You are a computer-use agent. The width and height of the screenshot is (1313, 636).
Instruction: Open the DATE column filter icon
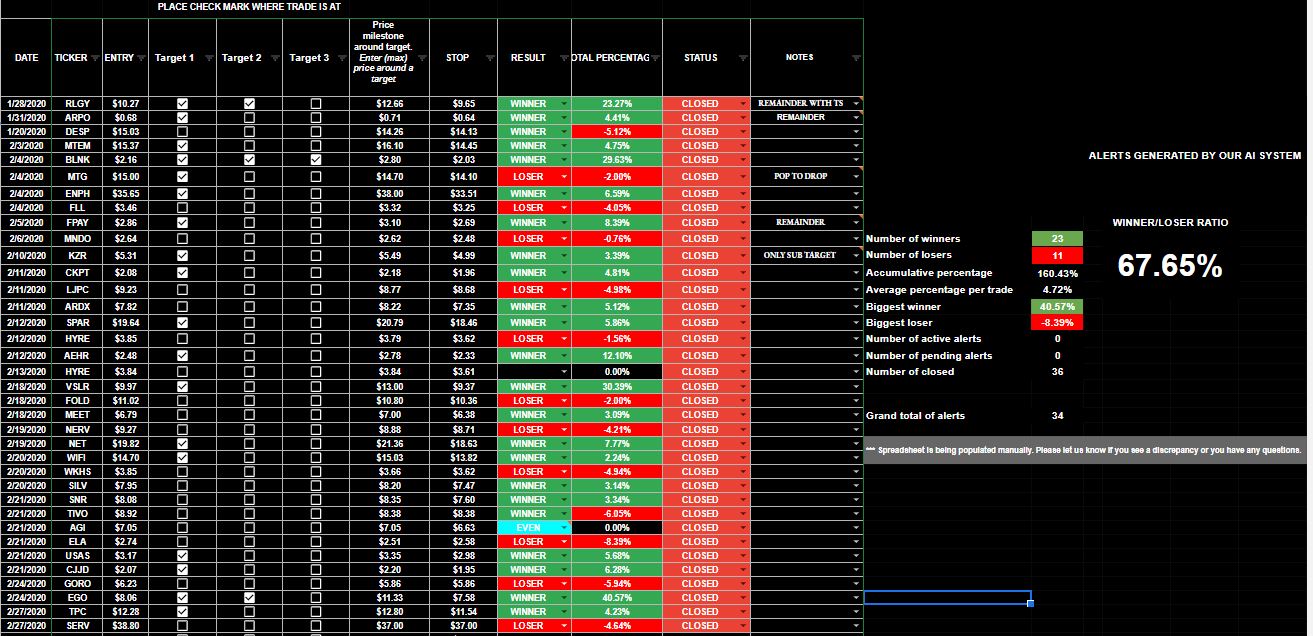tap(45, 59)
